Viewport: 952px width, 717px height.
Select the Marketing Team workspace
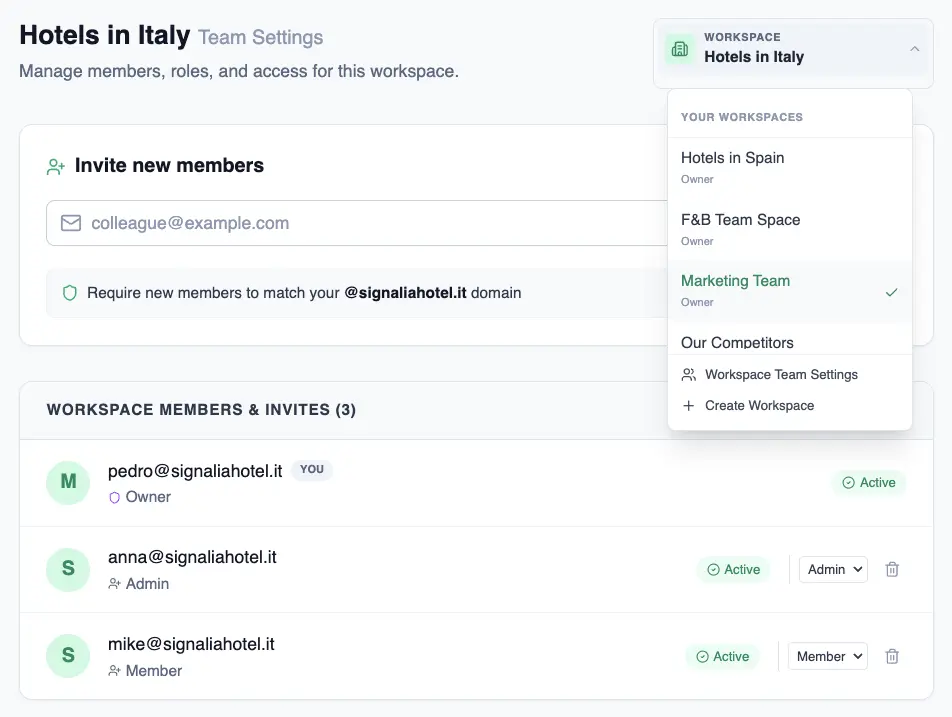(789, 291)
